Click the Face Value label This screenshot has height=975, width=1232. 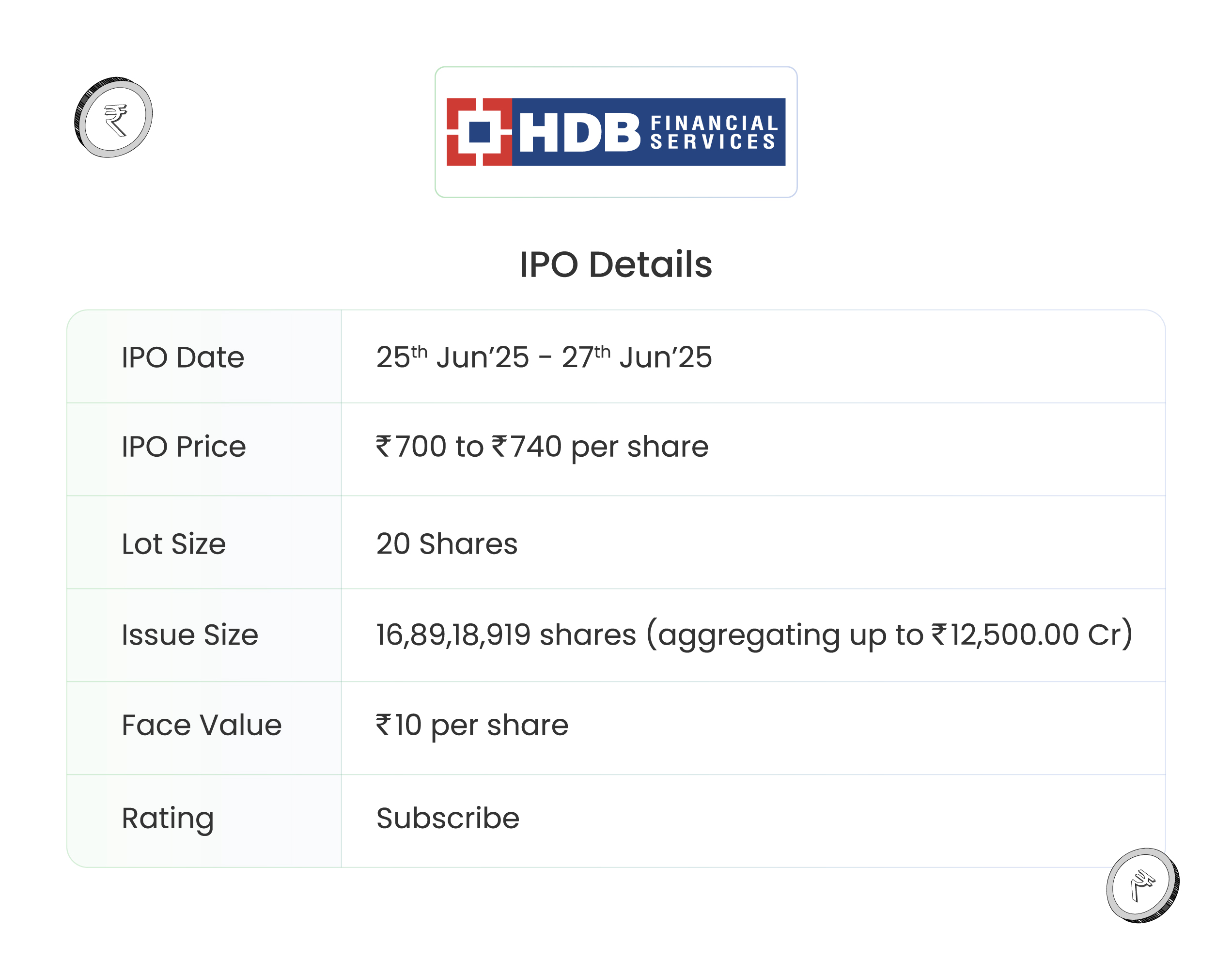click(x=202, y=725)
